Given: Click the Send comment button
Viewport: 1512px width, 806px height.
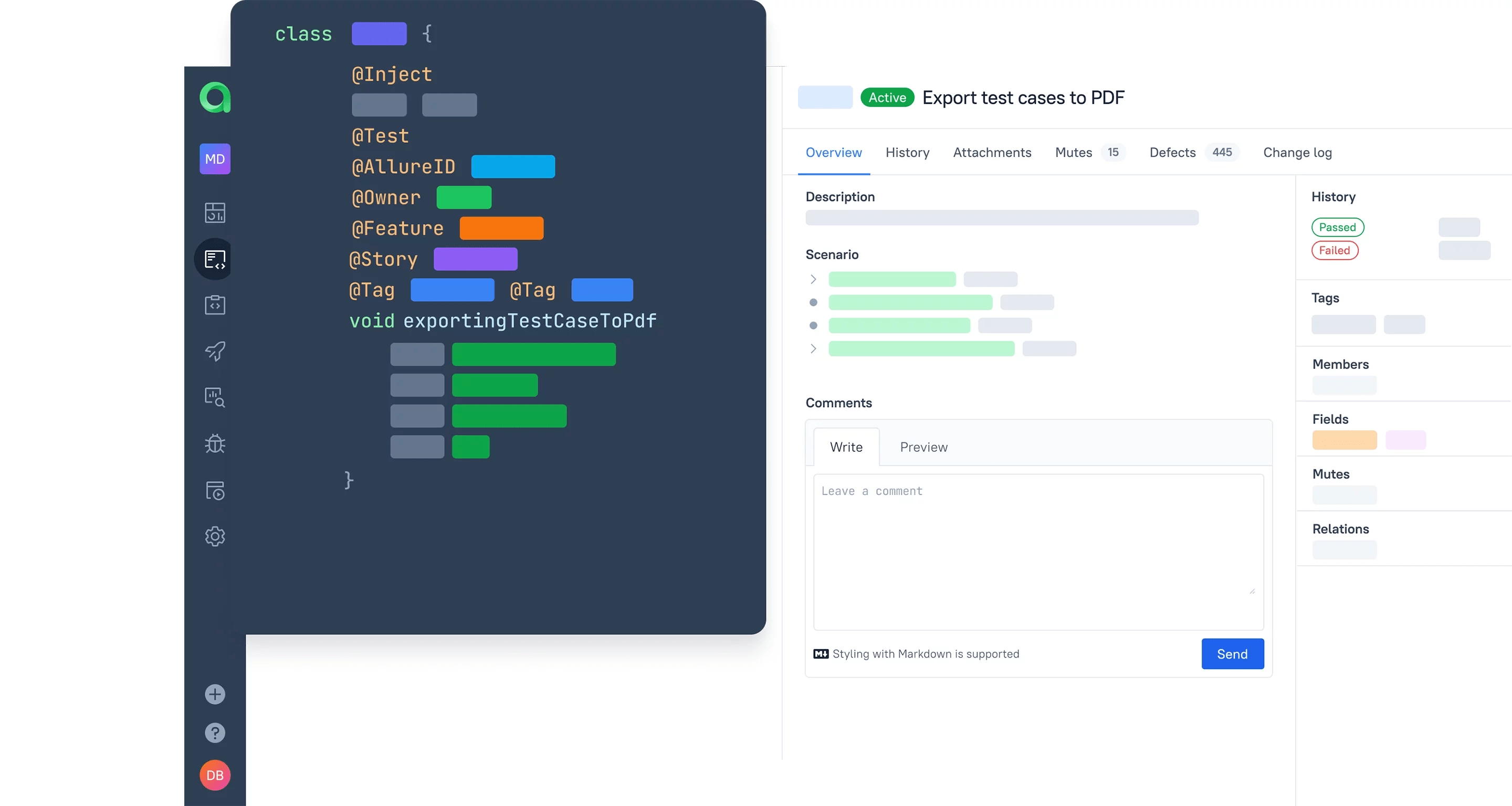Looking at the screenshot, I should pos(1233,653).
